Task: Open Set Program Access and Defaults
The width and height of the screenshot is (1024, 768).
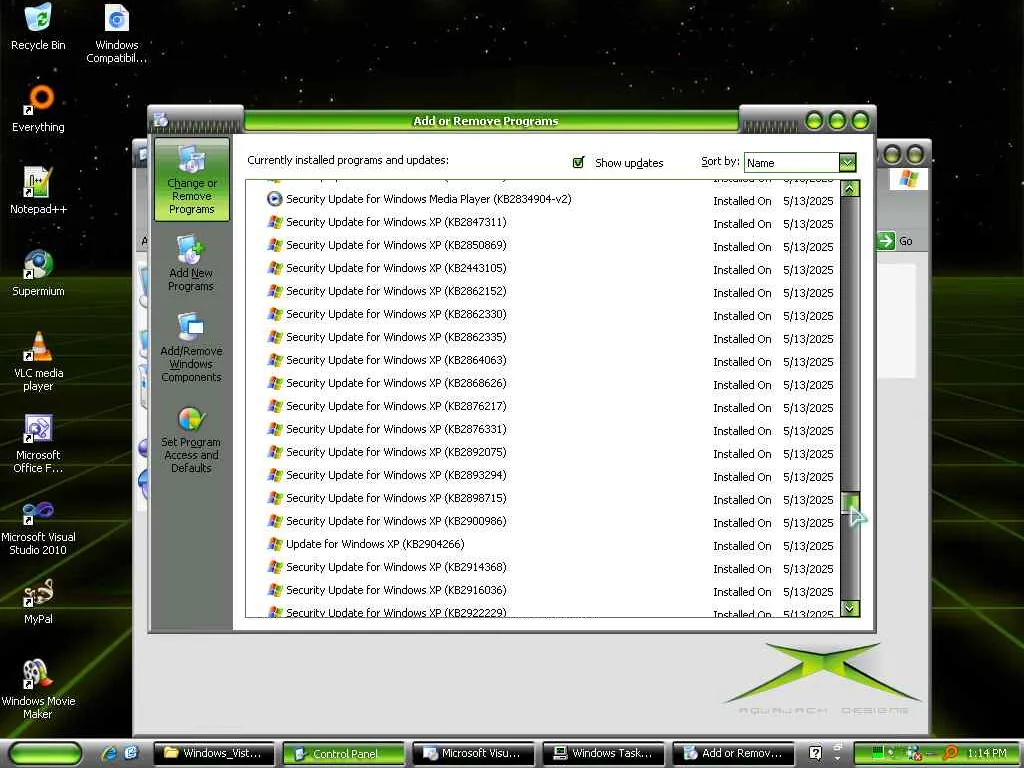Action: pos(191,438)
